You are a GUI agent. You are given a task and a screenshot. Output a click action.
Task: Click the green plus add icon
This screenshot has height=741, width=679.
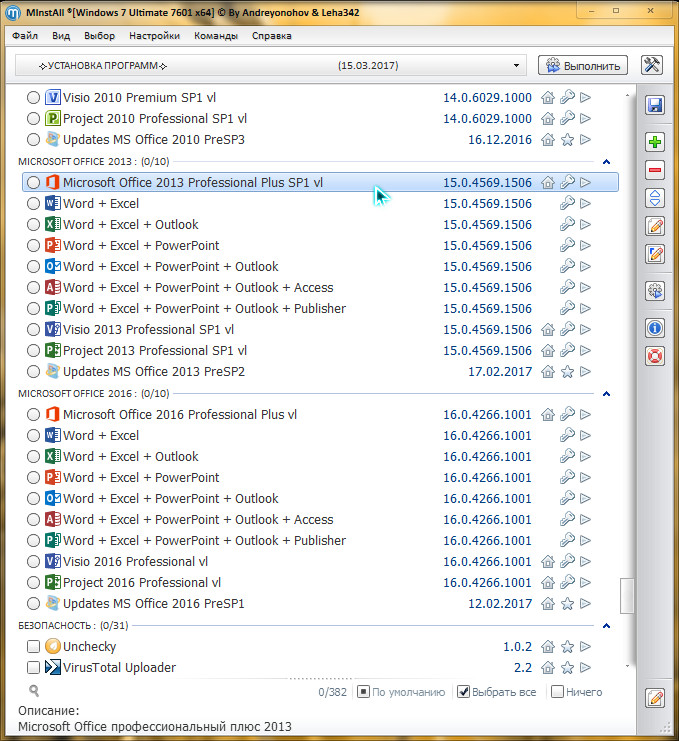(655, 142)
